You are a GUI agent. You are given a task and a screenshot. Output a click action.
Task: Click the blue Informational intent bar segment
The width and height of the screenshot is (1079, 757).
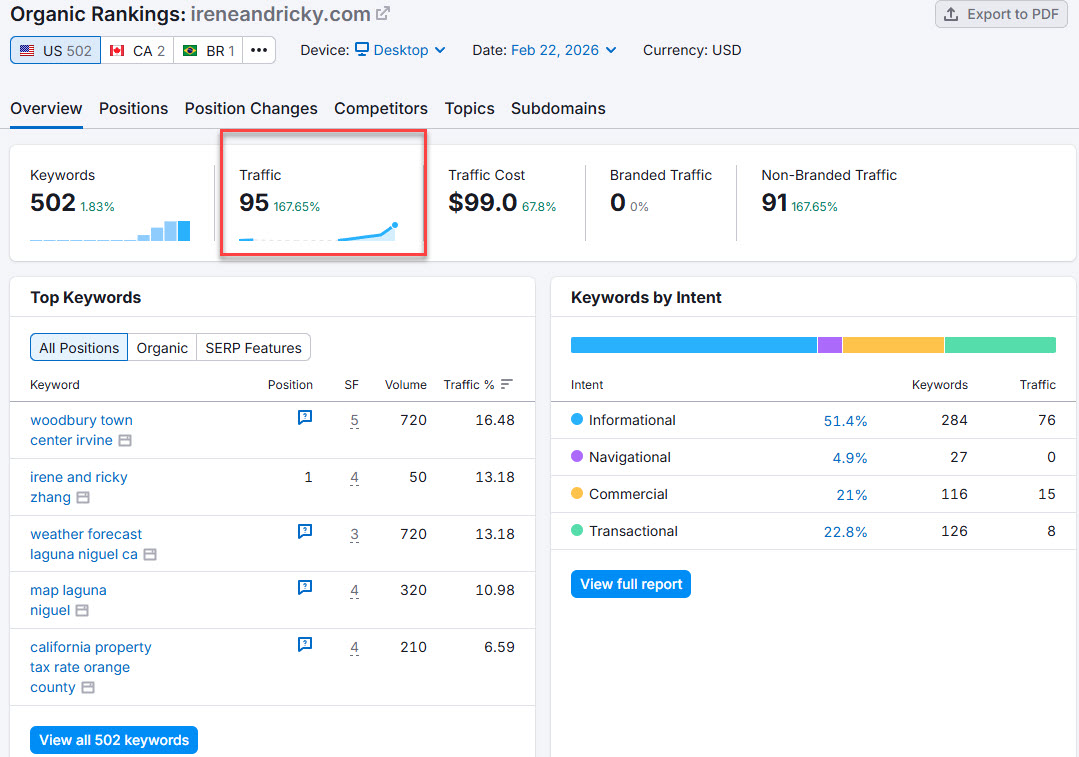coord(694,345)
